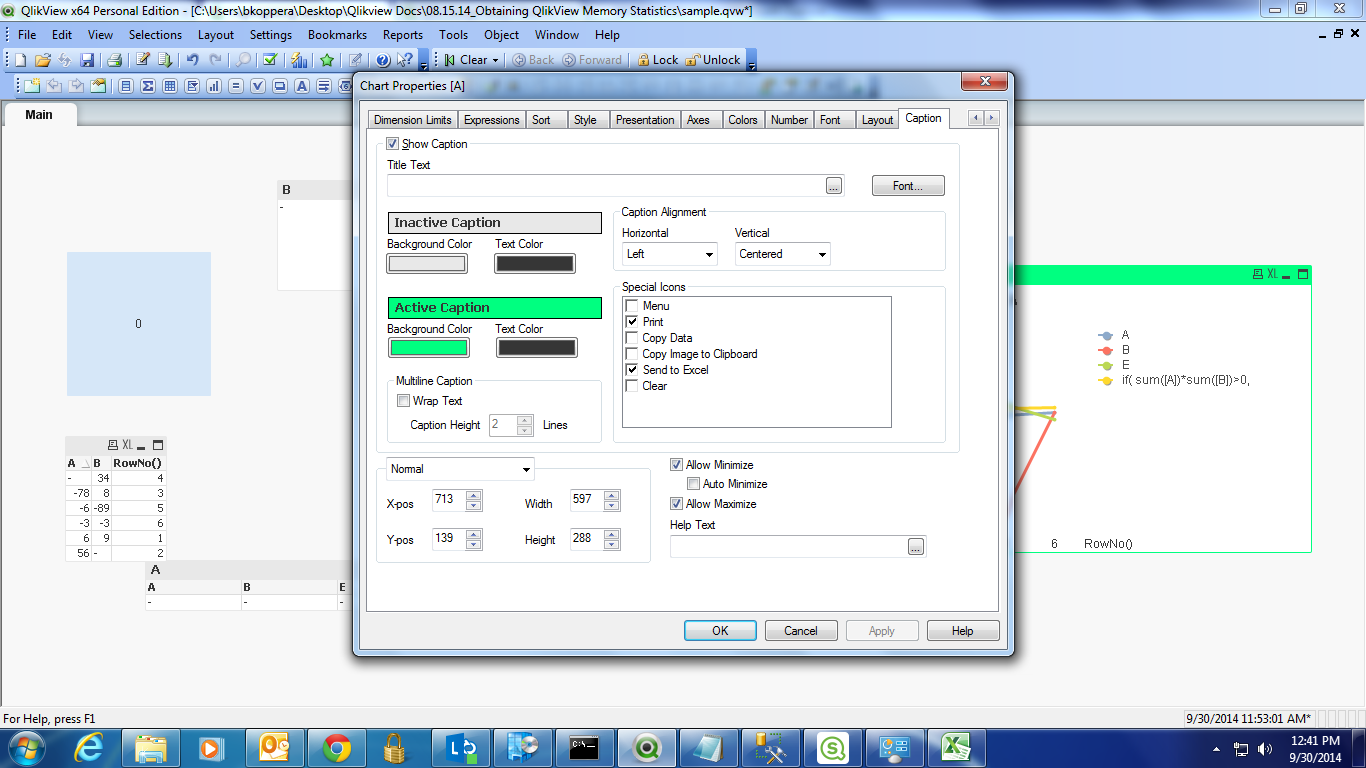
Task: Reload data with the Reload icon
Action: (x=165, y=60)
